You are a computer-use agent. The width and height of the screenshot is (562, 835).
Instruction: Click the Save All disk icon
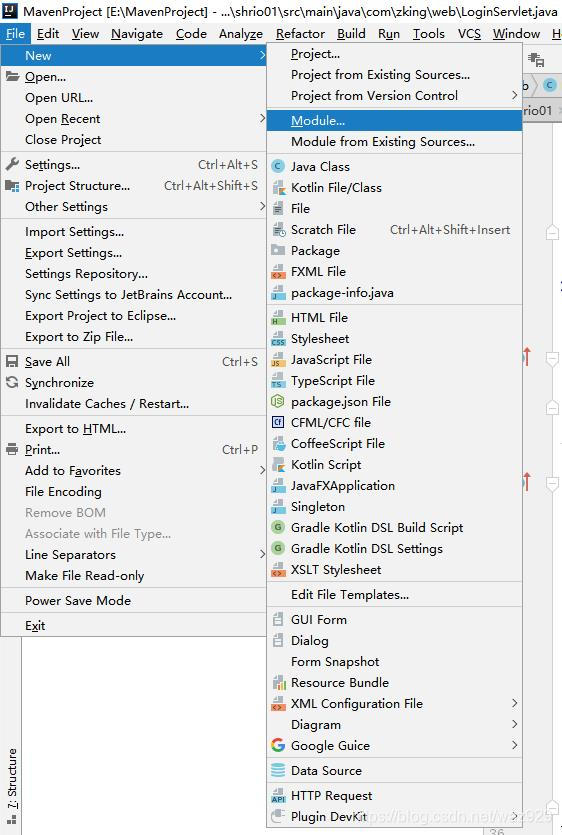[x=12, y=362]
